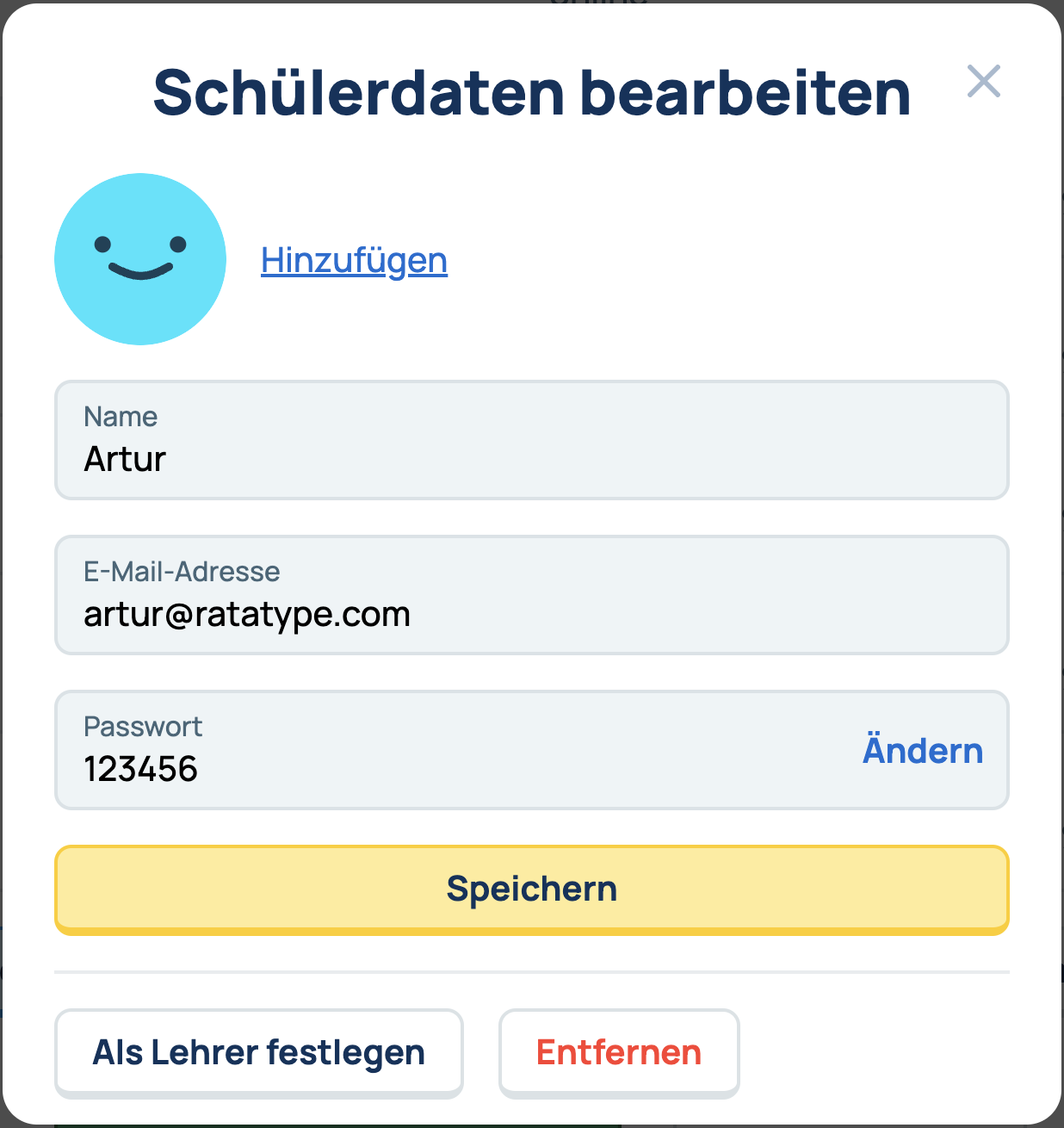The width and height of the screenshot is (1064, 1128).
Task: Click the "Schülerdaten bearbeiten" heading
Action: [531, 93]
